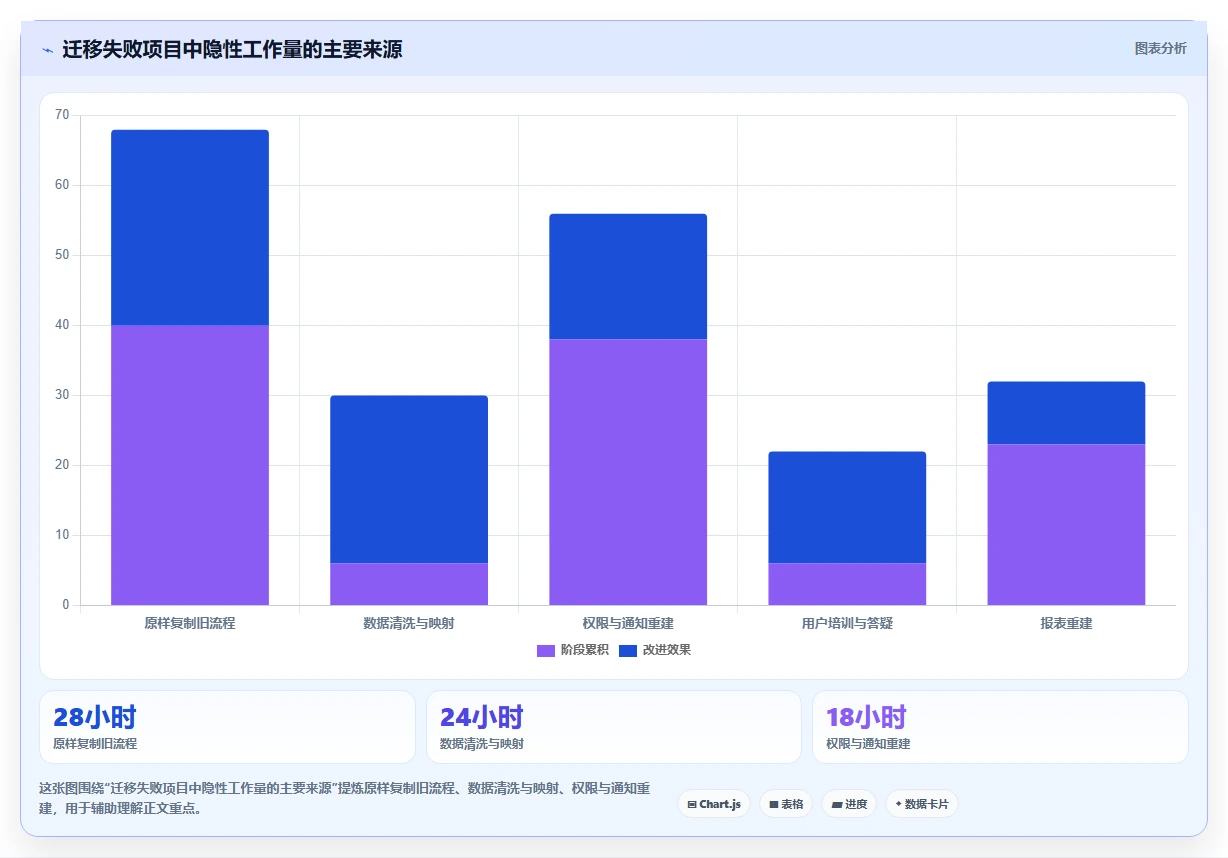Click the description paragraph under the cards

(x=346, y=798)
